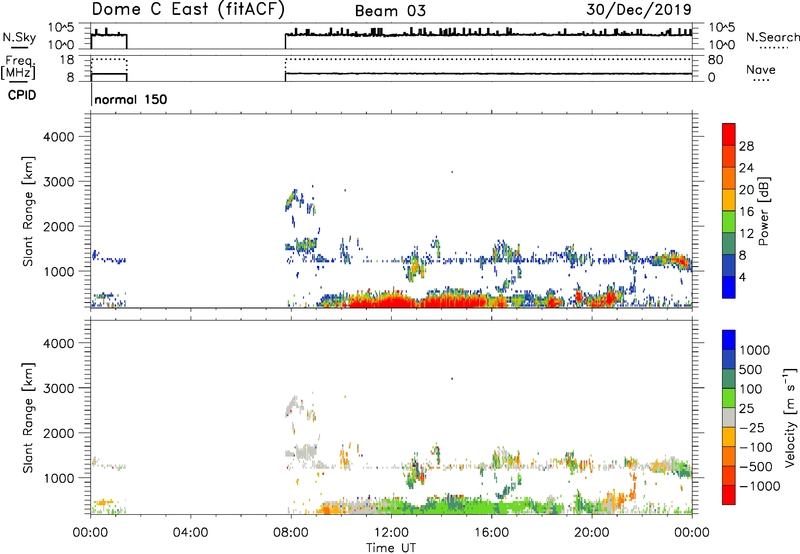Click the 'Velocity [m s-1]' colorbar label

click(790, 417)
